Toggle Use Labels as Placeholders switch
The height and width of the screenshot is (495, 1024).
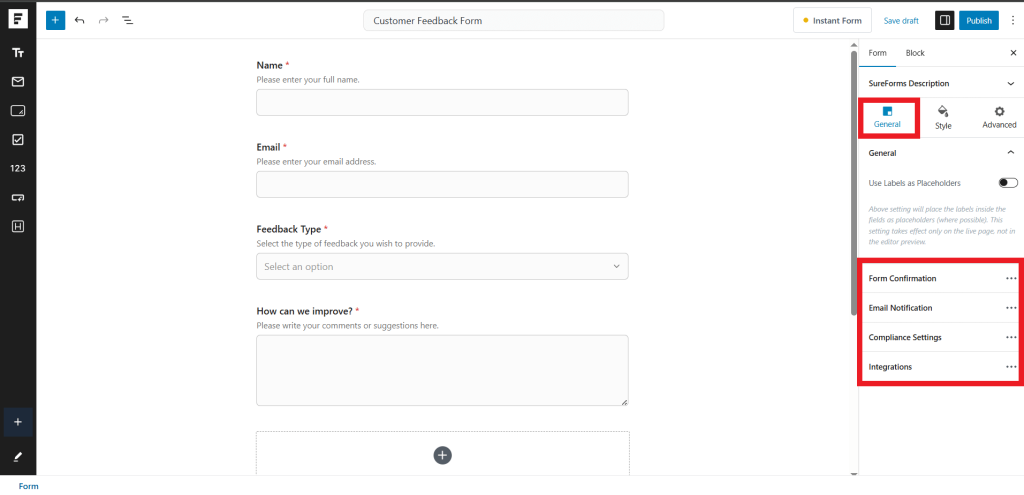click(x=1008, y=183)
